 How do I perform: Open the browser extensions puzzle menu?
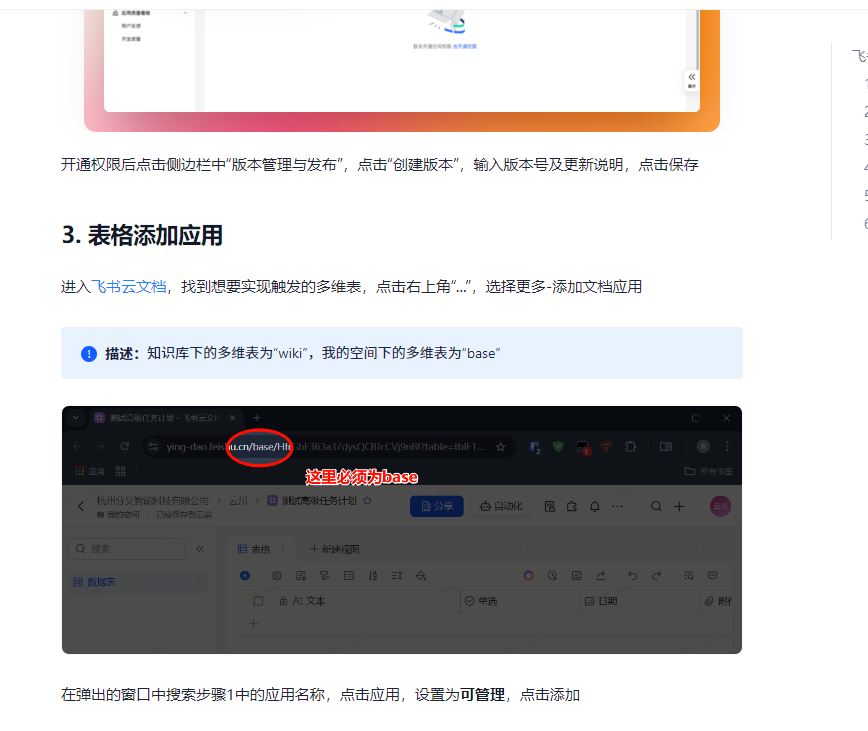coord(631,447)
